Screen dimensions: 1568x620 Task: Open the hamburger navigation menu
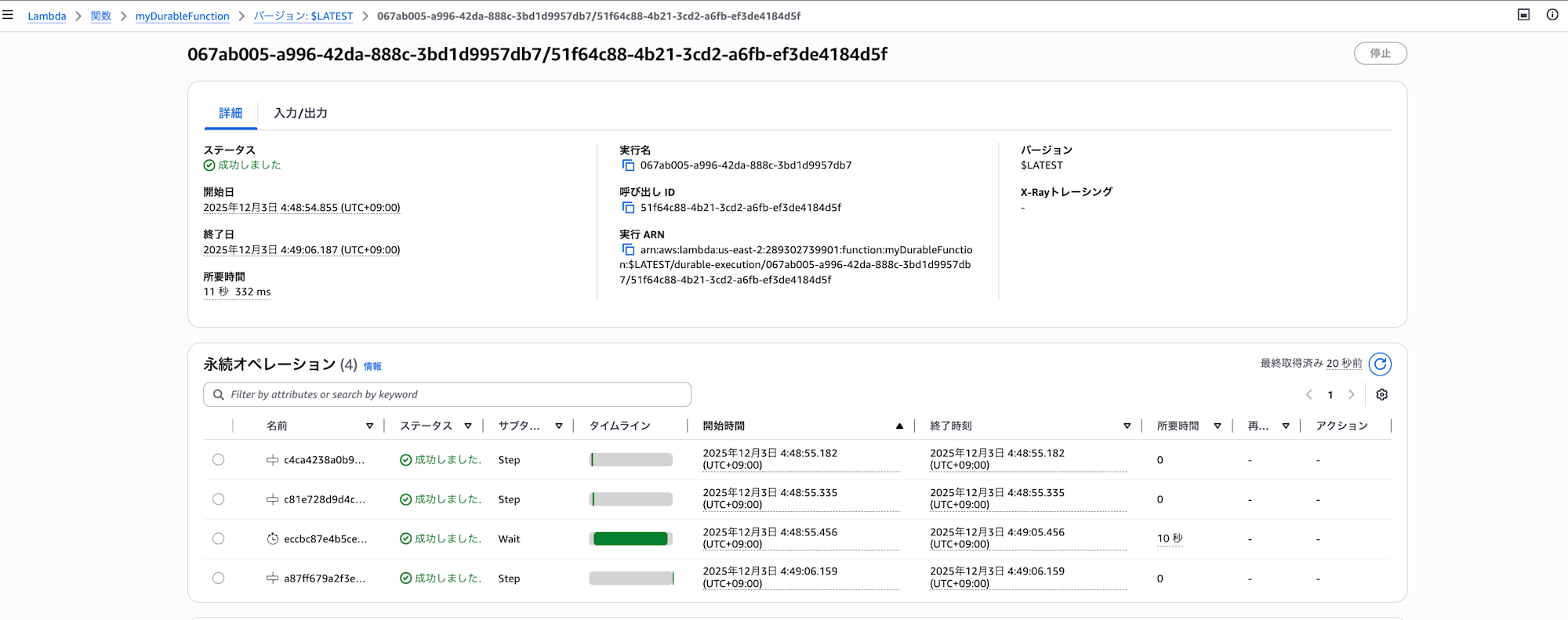[x=8, y=15]
